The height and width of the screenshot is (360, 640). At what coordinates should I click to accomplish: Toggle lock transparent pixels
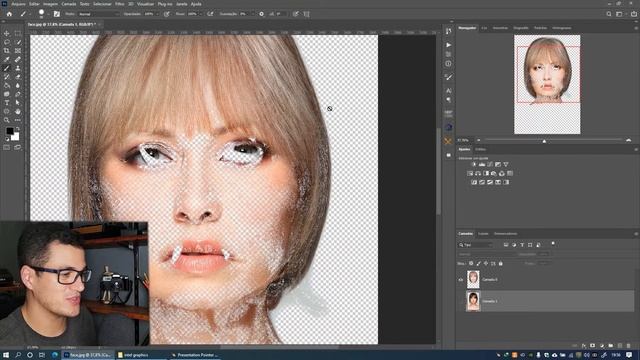point(471,264)
